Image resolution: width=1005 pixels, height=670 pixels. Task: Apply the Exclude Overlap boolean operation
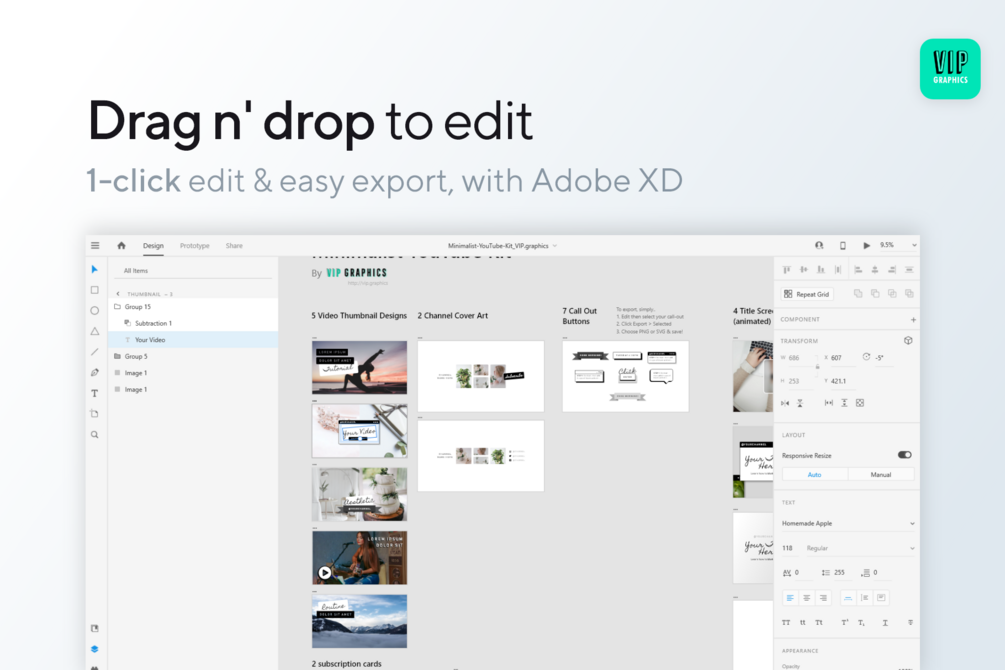pos(909,294)
